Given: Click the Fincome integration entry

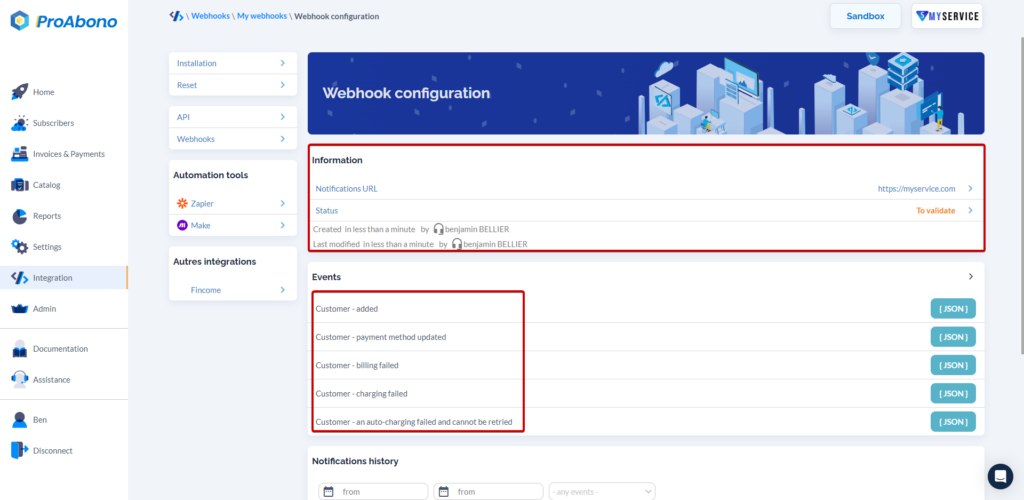Looking at the screenshot, I should [232, 290].
